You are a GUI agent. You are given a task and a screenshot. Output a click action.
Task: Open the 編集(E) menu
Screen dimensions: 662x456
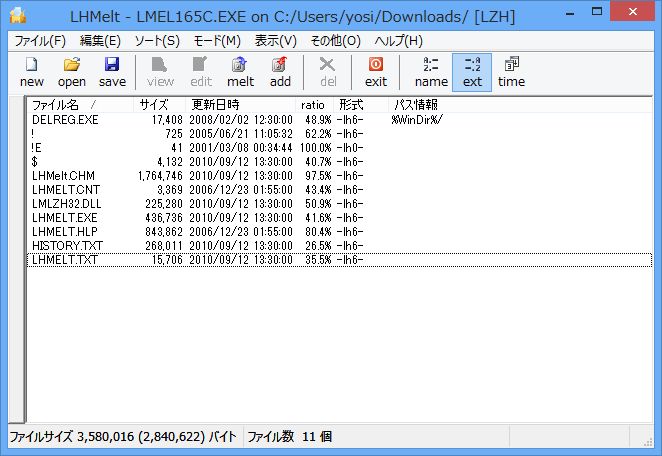[x=100, y=41]
